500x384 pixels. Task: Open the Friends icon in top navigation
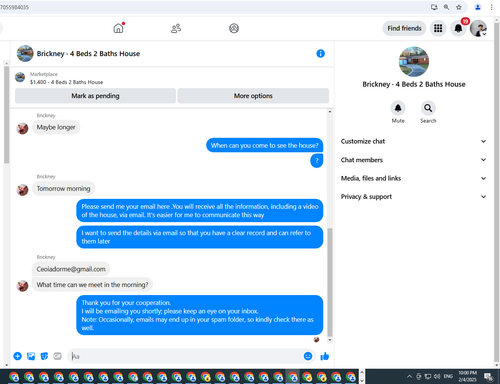pos(176,28)
